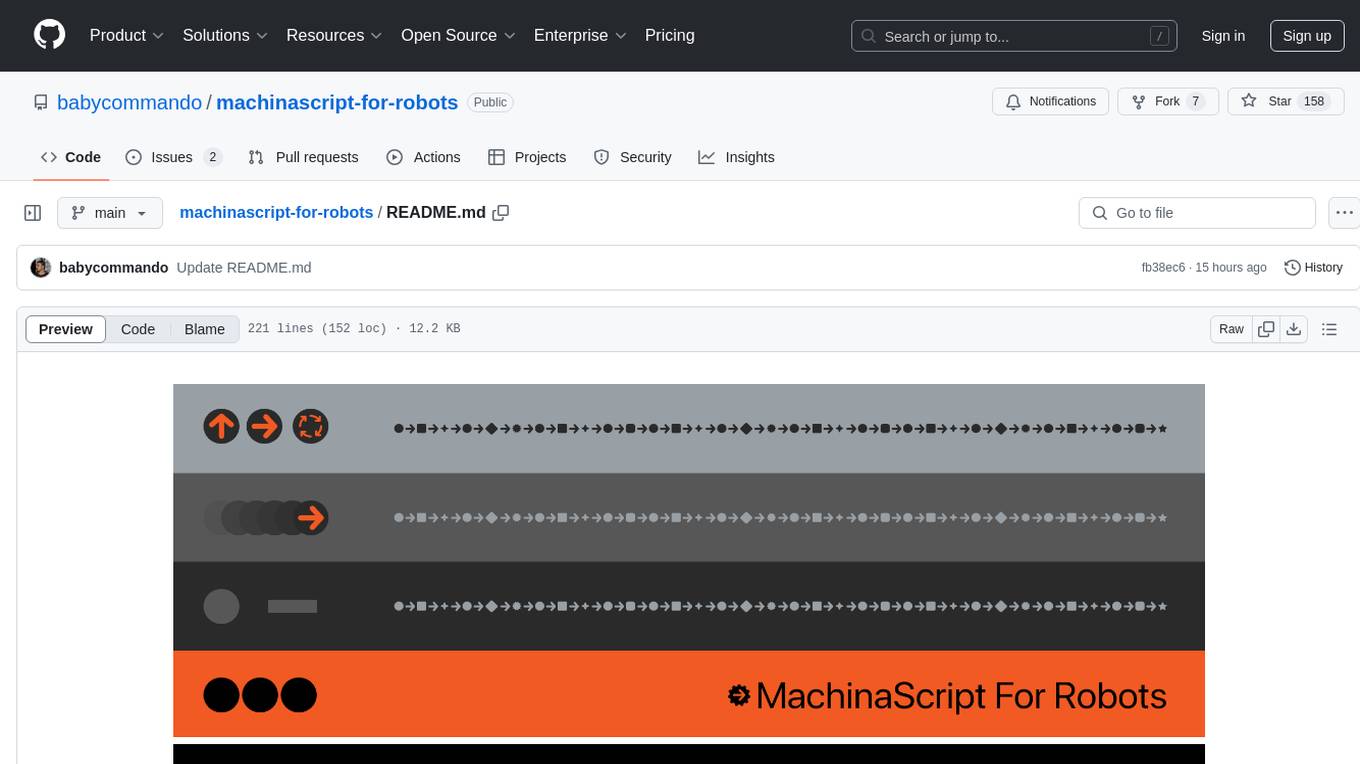Screen dimensions: 1360x764
Task: Fork this repository
Action: [x=1168, y=101]
